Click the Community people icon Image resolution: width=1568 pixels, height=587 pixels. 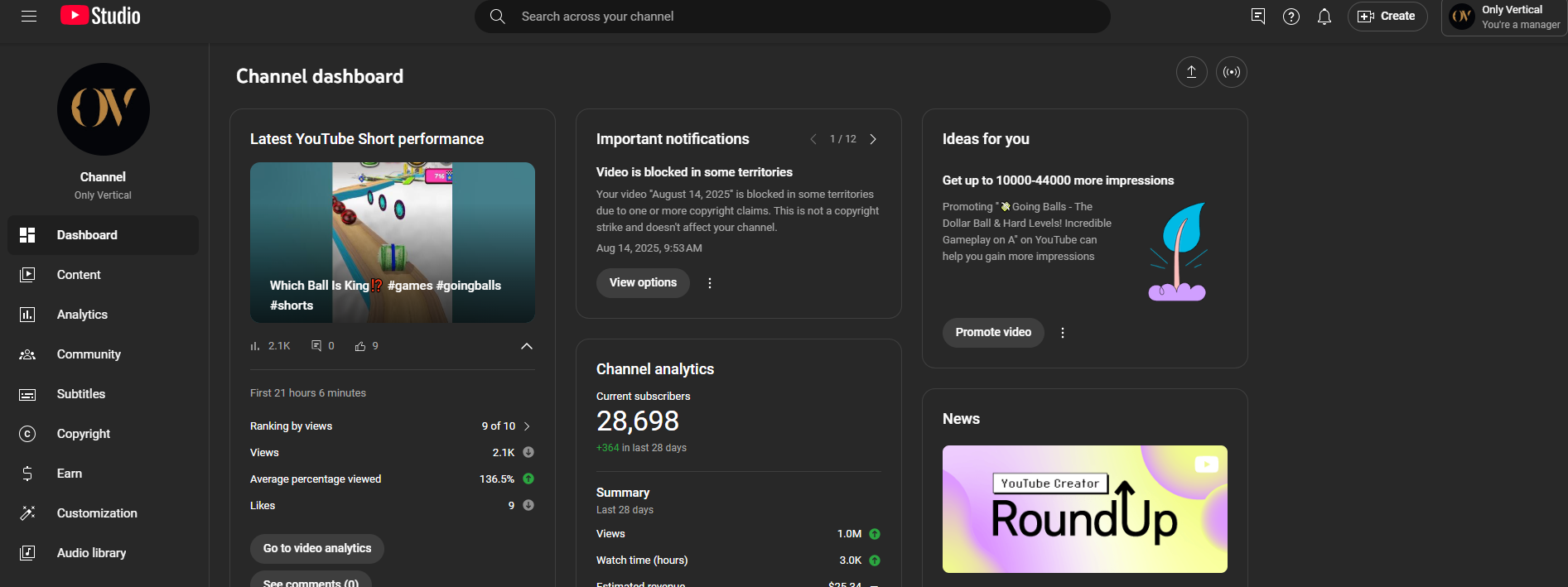tap(27, 354)
